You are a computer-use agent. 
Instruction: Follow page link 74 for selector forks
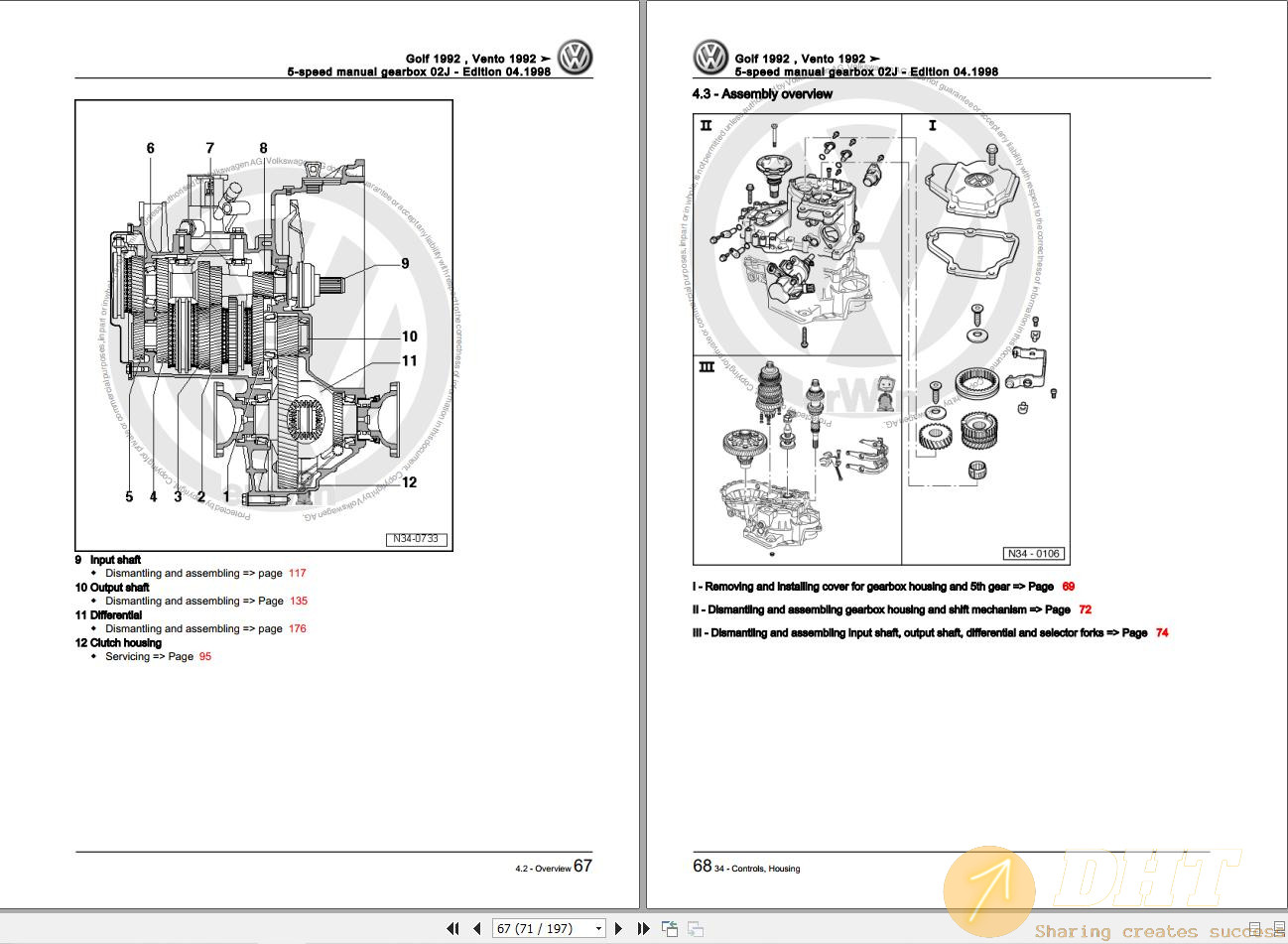(1162, 632)
